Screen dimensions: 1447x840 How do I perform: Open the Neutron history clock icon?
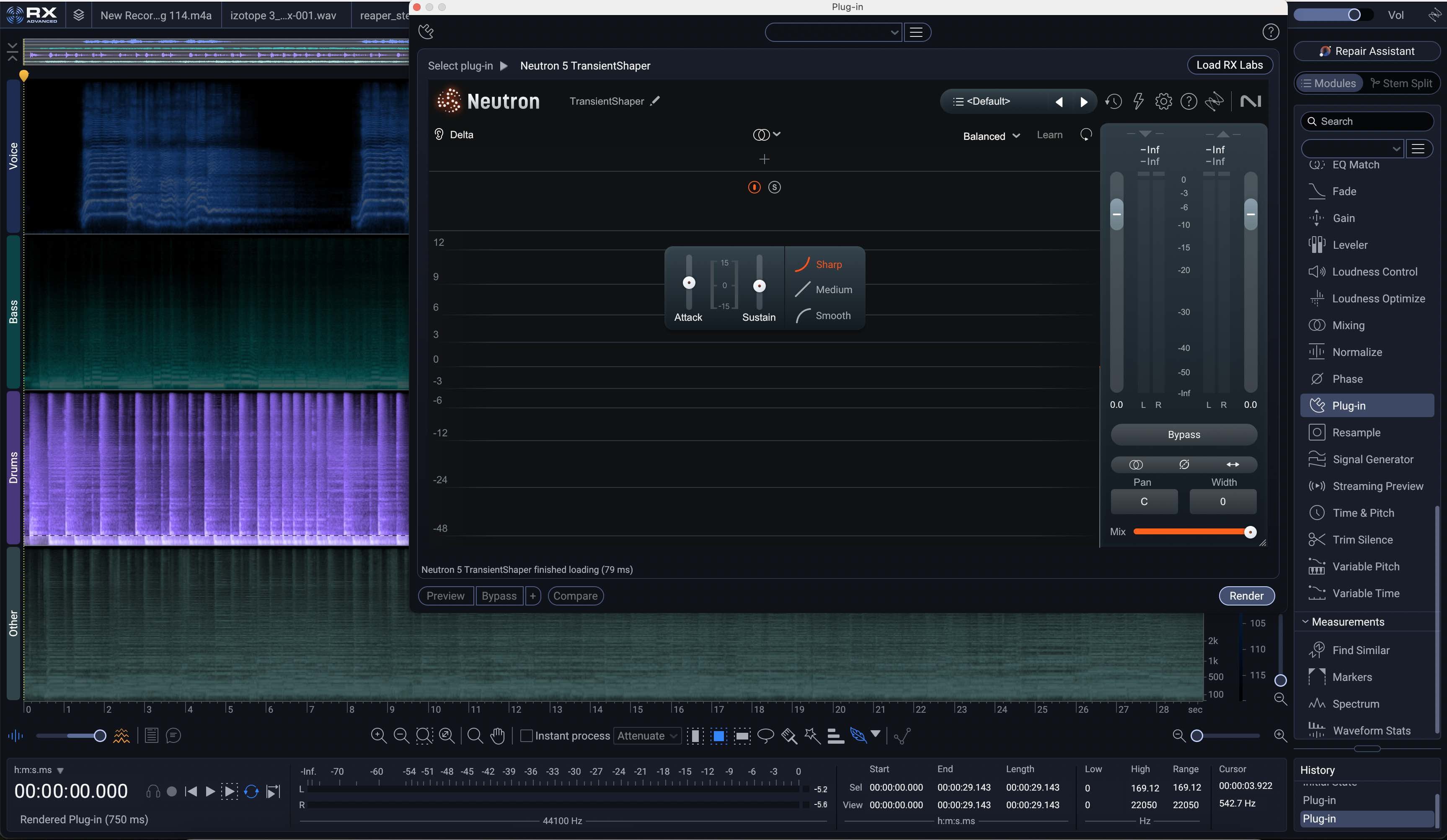1113,102
